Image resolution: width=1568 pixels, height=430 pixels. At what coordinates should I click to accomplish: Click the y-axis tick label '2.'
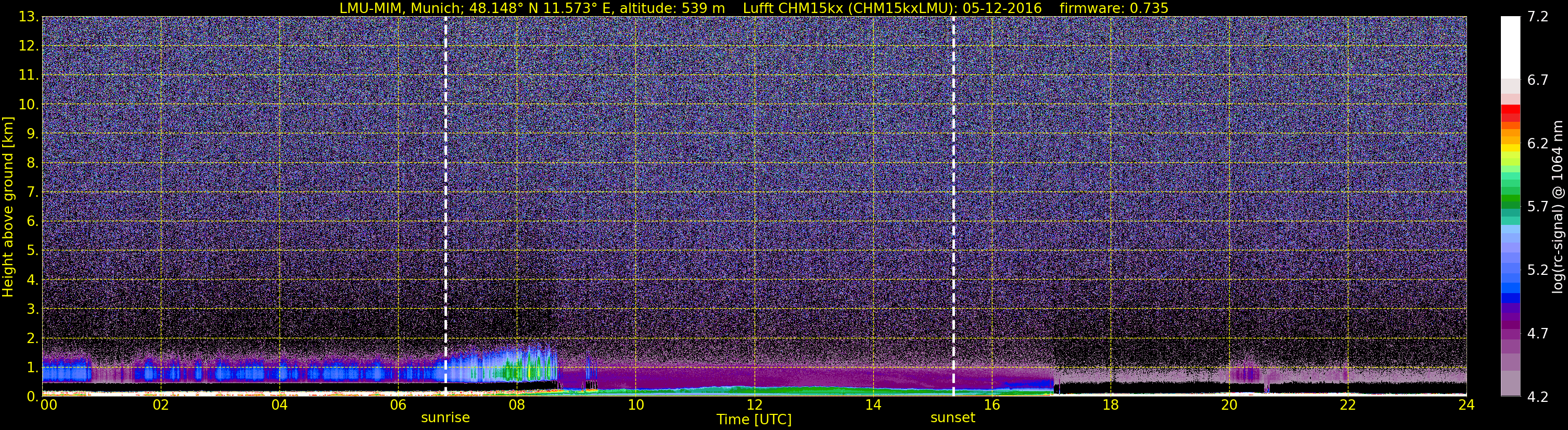(x=32, y=339)
